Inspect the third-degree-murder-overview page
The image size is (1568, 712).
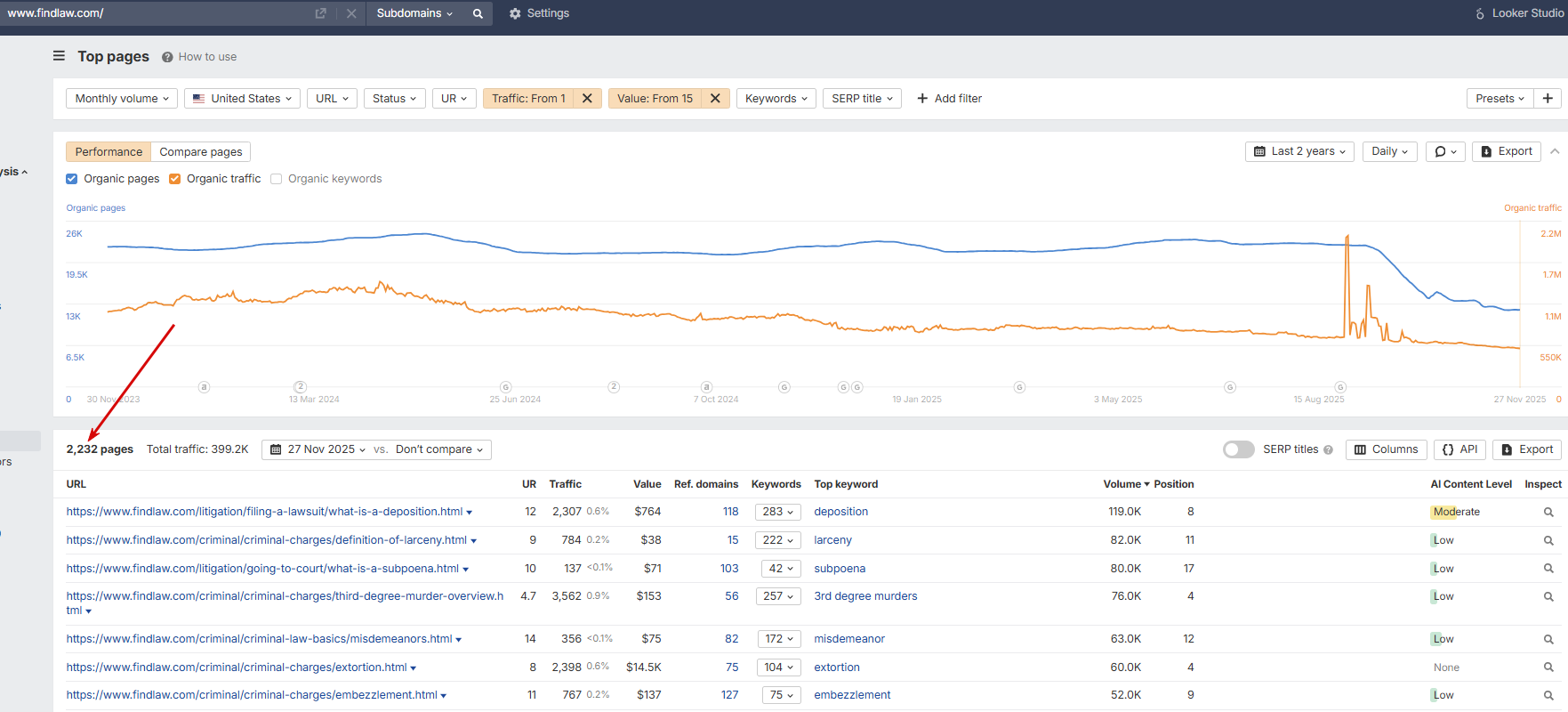(x=1548, y=596)
